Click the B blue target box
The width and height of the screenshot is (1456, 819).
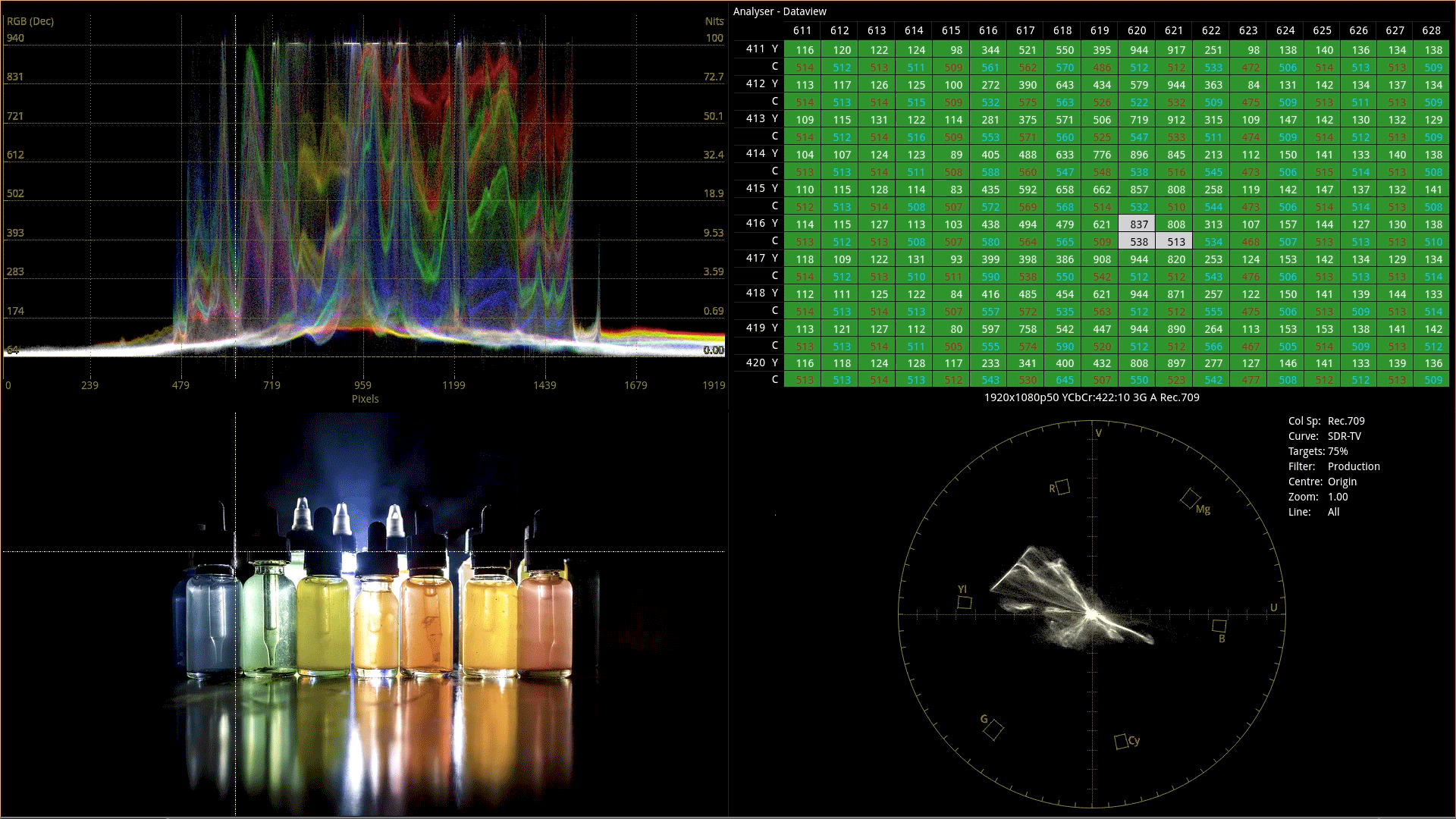tap(1219, 626)
